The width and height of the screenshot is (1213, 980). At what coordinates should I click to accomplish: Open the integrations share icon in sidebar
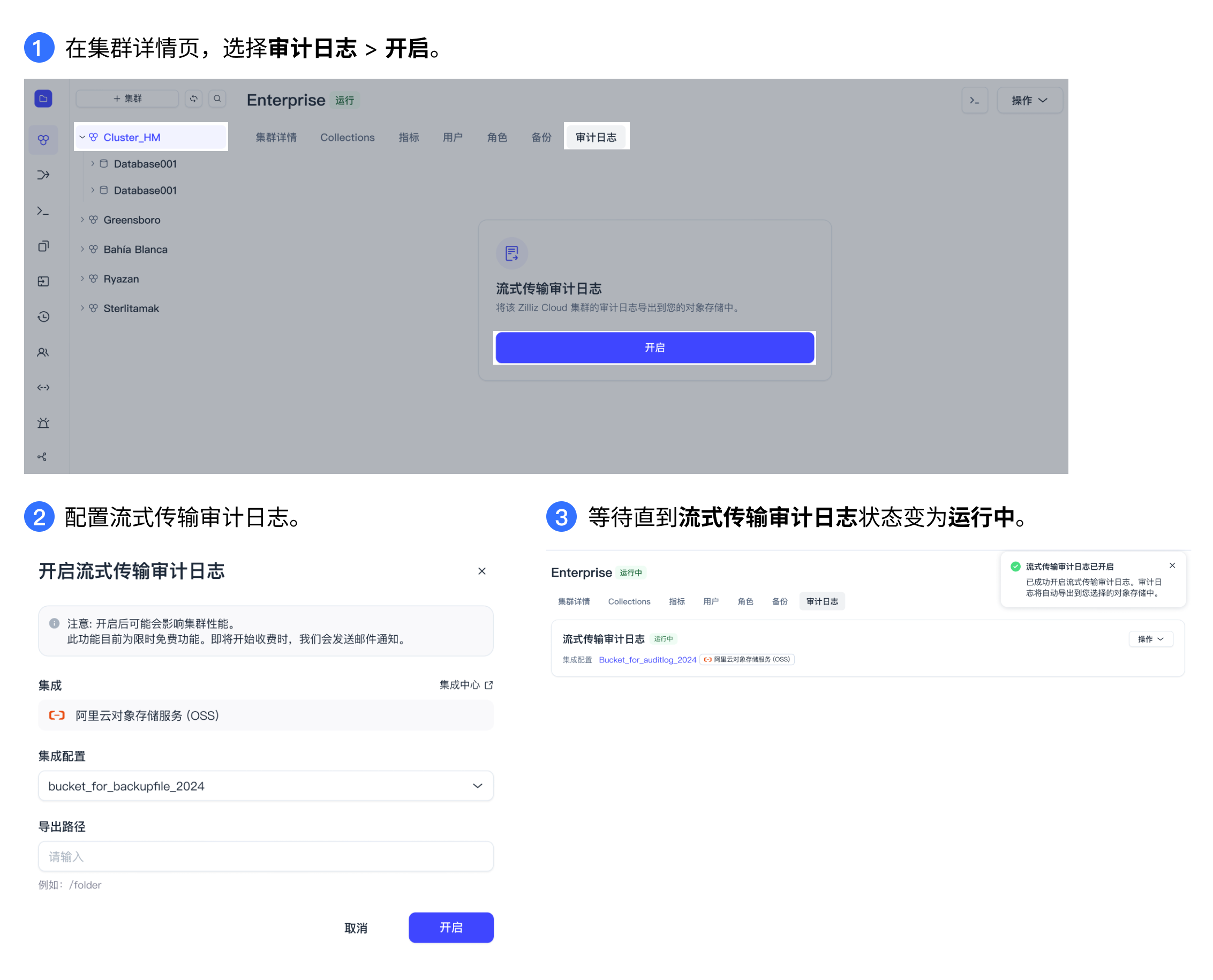(x=42, y=457)
